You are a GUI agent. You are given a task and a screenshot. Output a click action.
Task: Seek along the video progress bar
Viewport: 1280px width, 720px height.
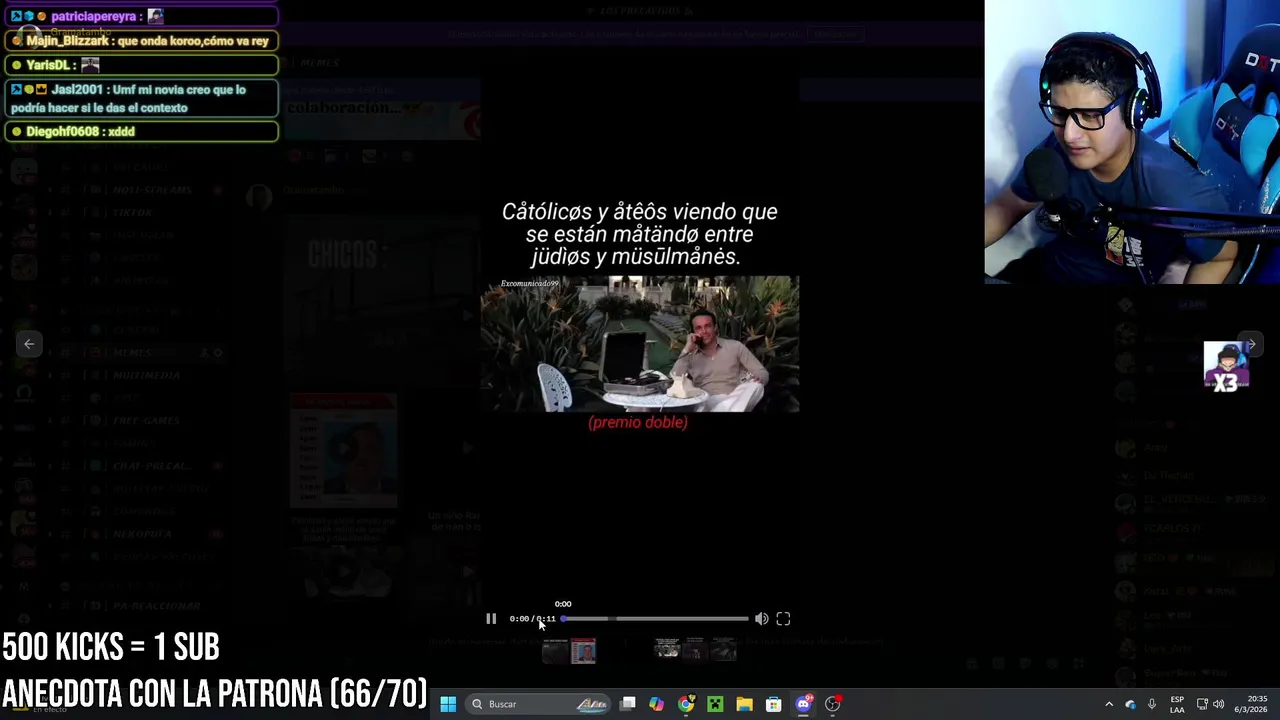655,619
